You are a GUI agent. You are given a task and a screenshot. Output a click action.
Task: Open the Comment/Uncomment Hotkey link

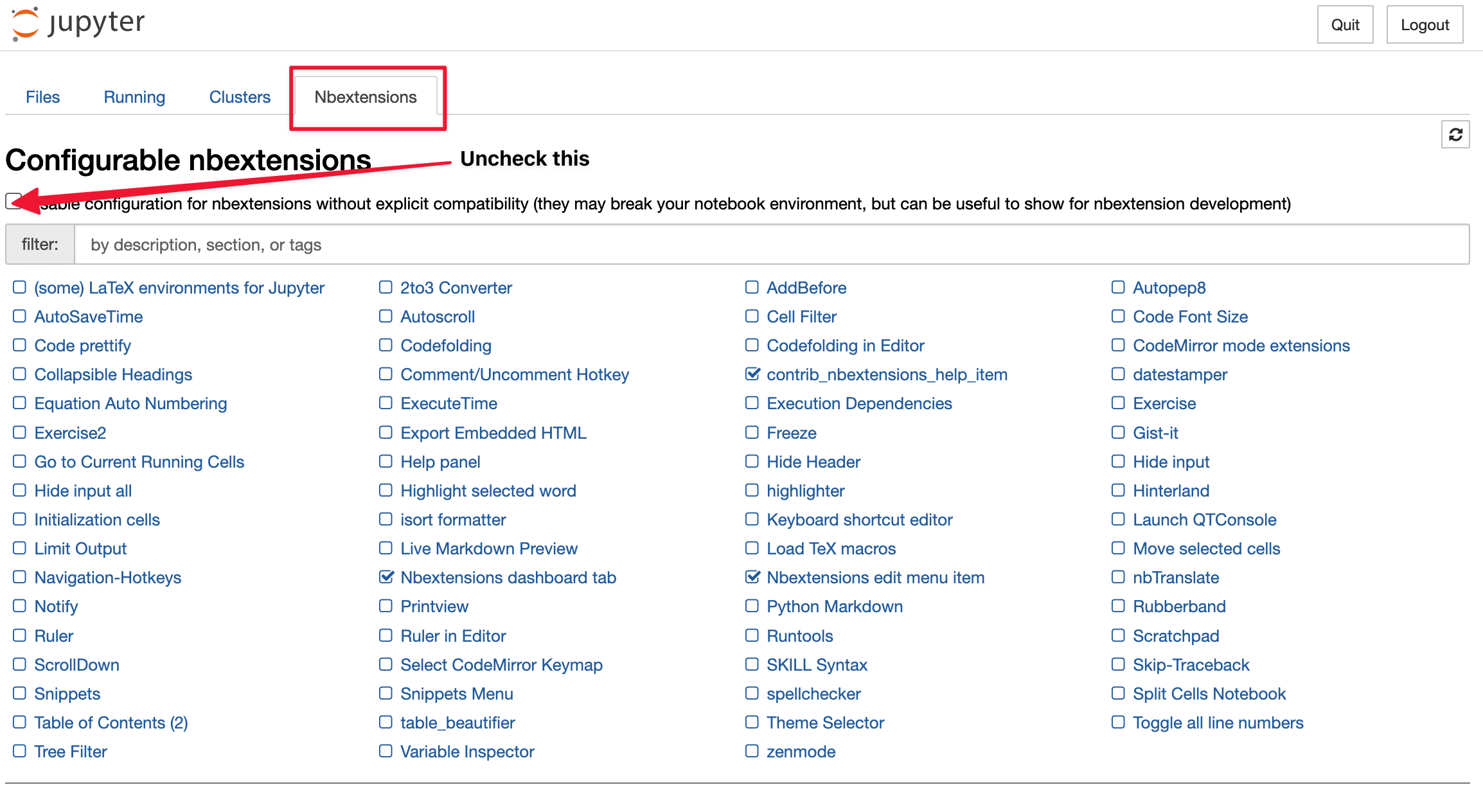click(515, 375)
